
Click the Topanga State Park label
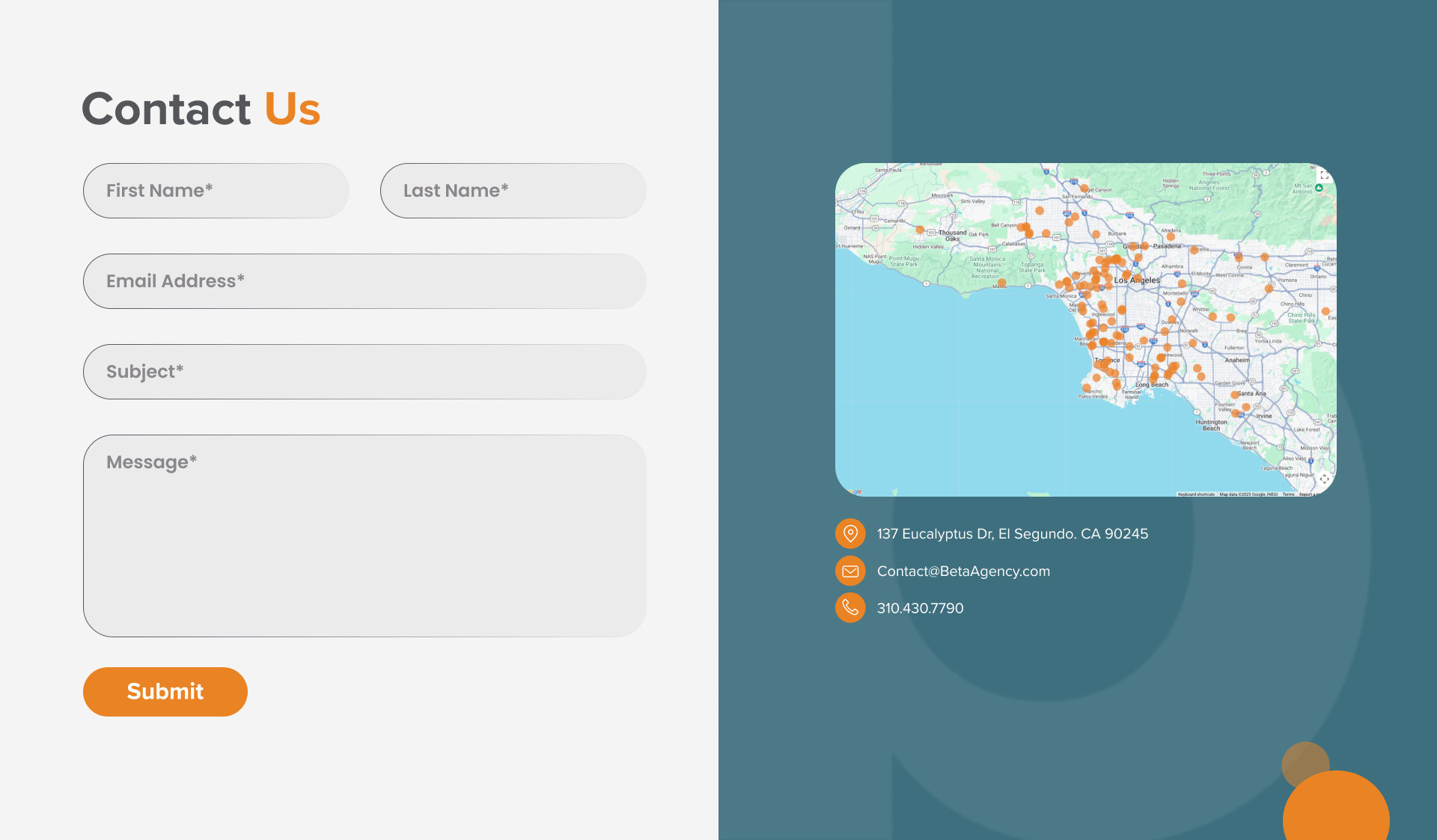click(x=1032, y=267)
